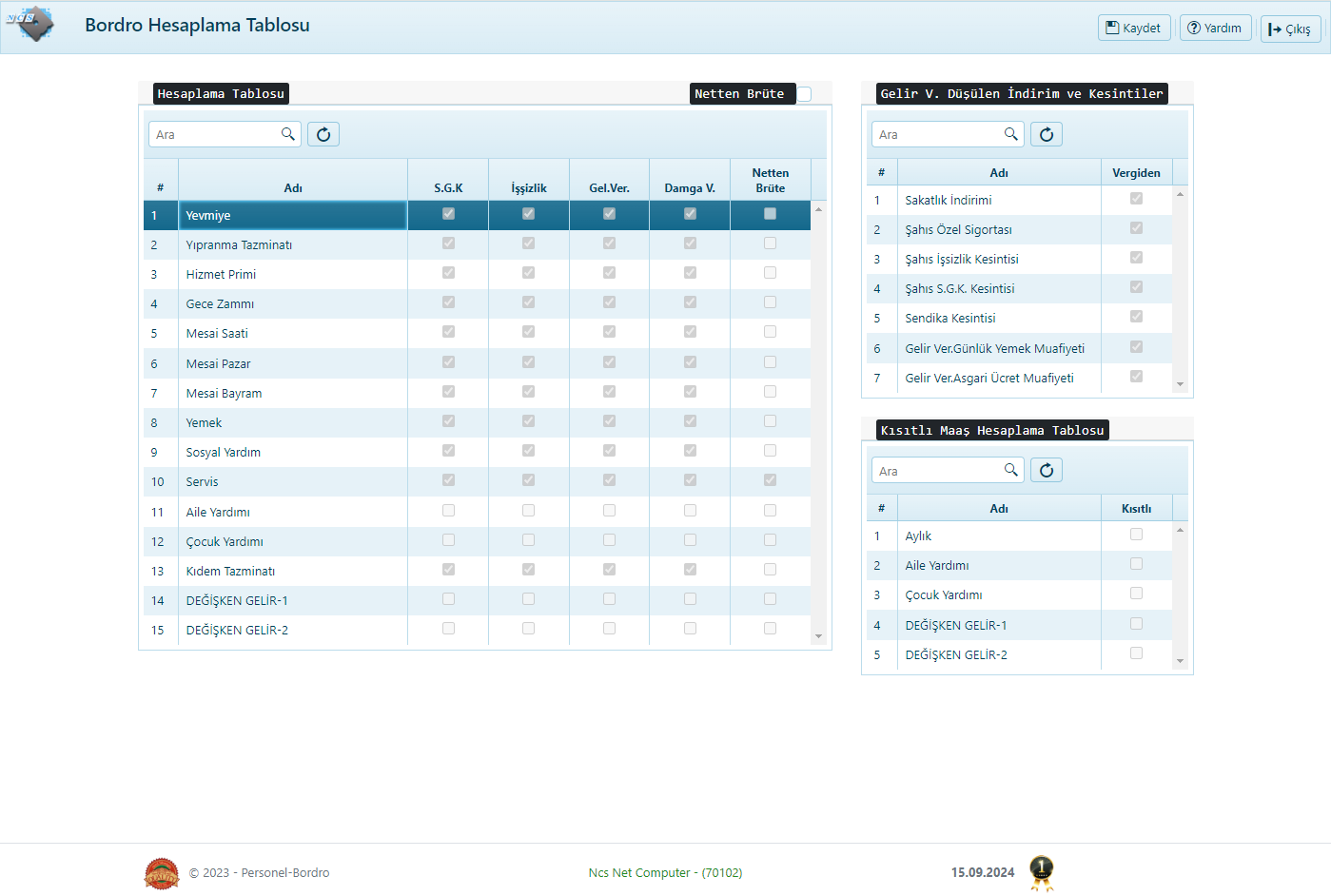Image resolution: width=1331 pixels, height=896 pixels.
Task: Click the Ncs Net Computer footer link
Action: [665, 872]
